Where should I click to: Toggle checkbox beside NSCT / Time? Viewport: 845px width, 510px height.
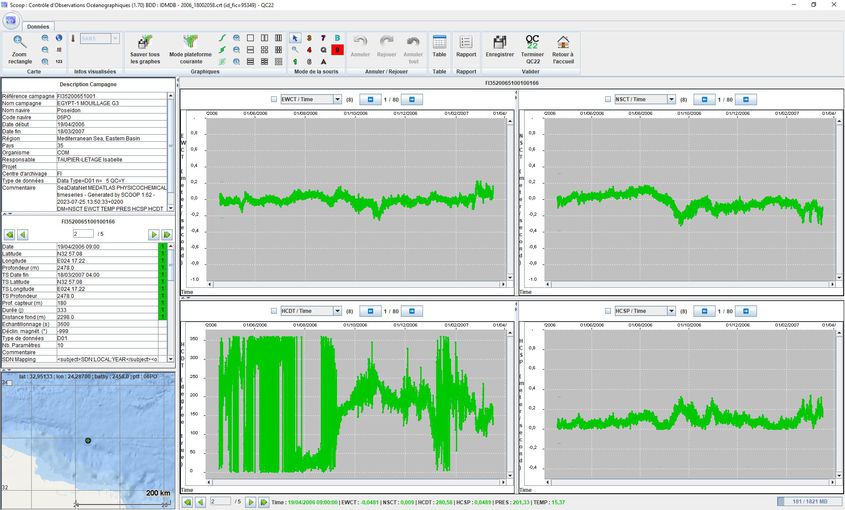click(x=608, y=99)
